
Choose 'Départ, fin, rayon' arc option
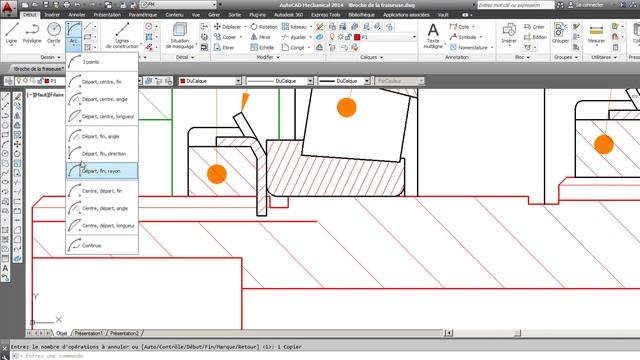[102, 171]
